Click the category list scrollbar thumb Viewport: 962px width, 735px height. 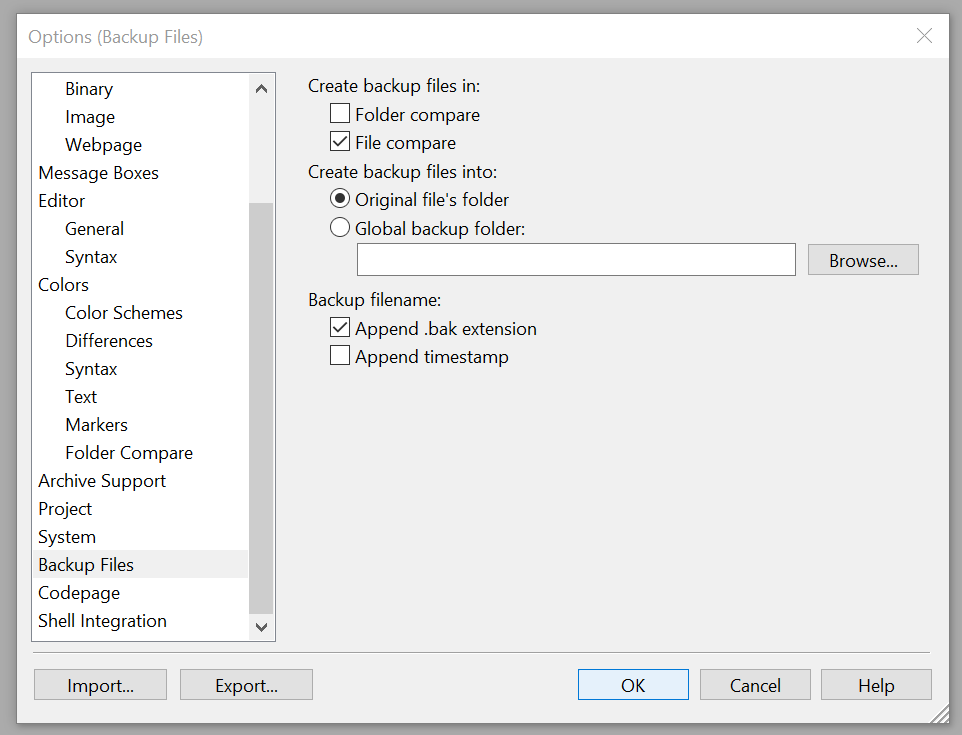261,408
